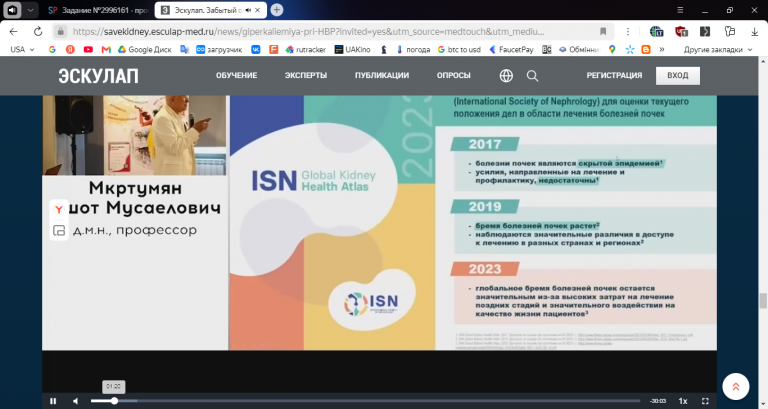Click the globe IT extension icon
Viewport: 768px width, 409px height.
tap(656, 32)
